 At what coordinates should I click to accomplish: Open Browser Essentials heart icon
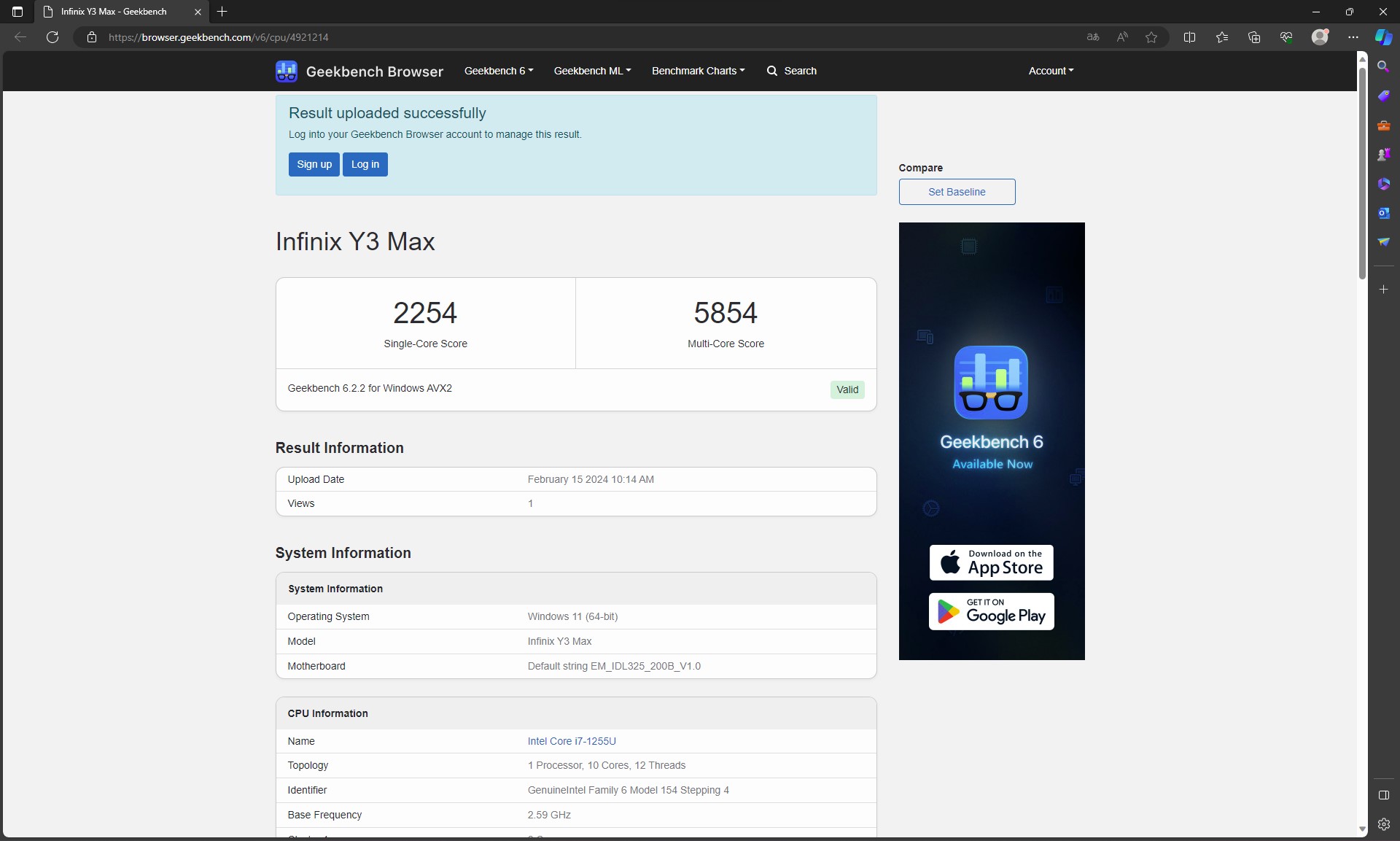tap(1286, 37)
